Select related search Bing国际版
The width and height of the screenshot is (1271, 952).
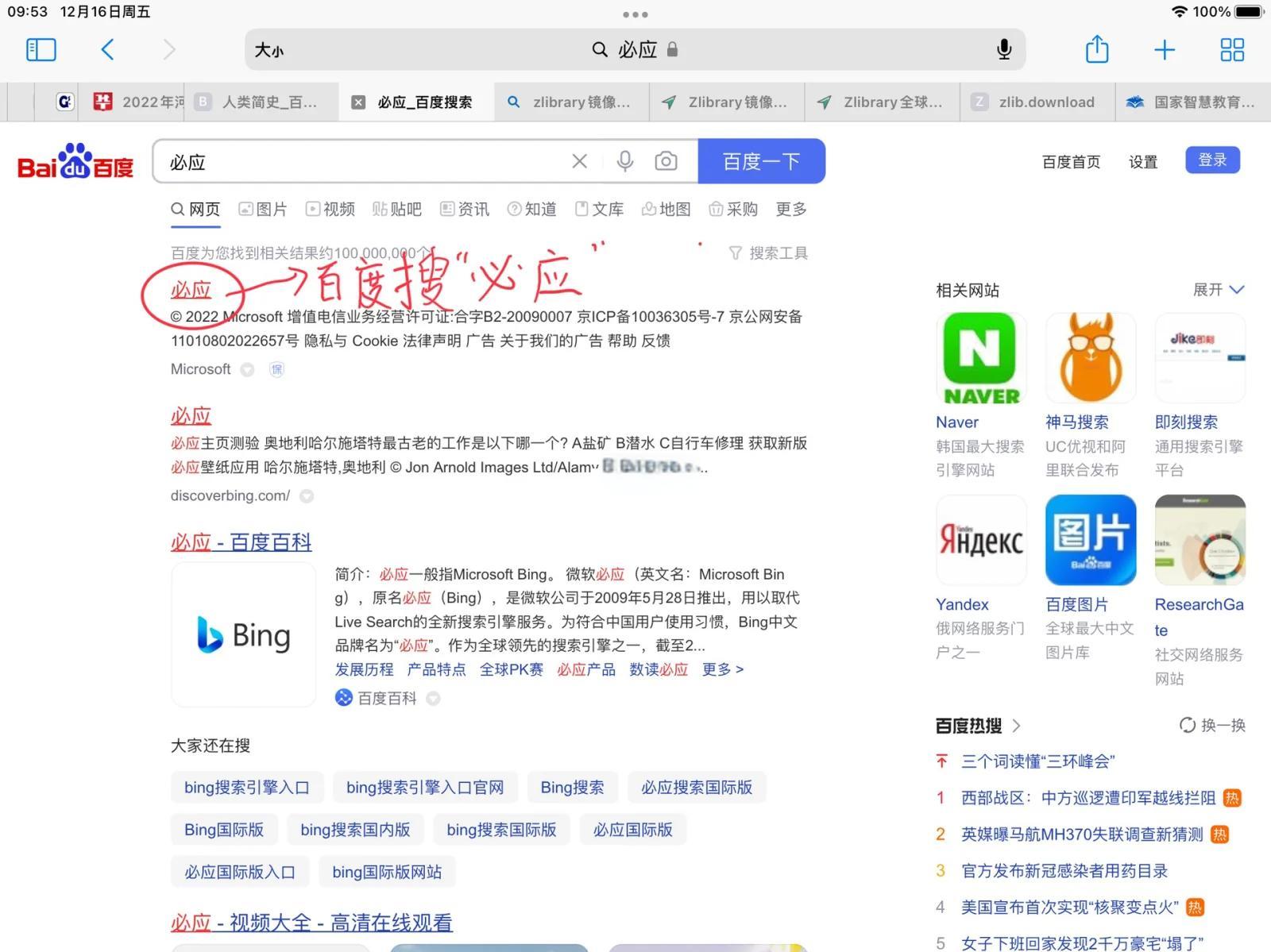[224, 830]
